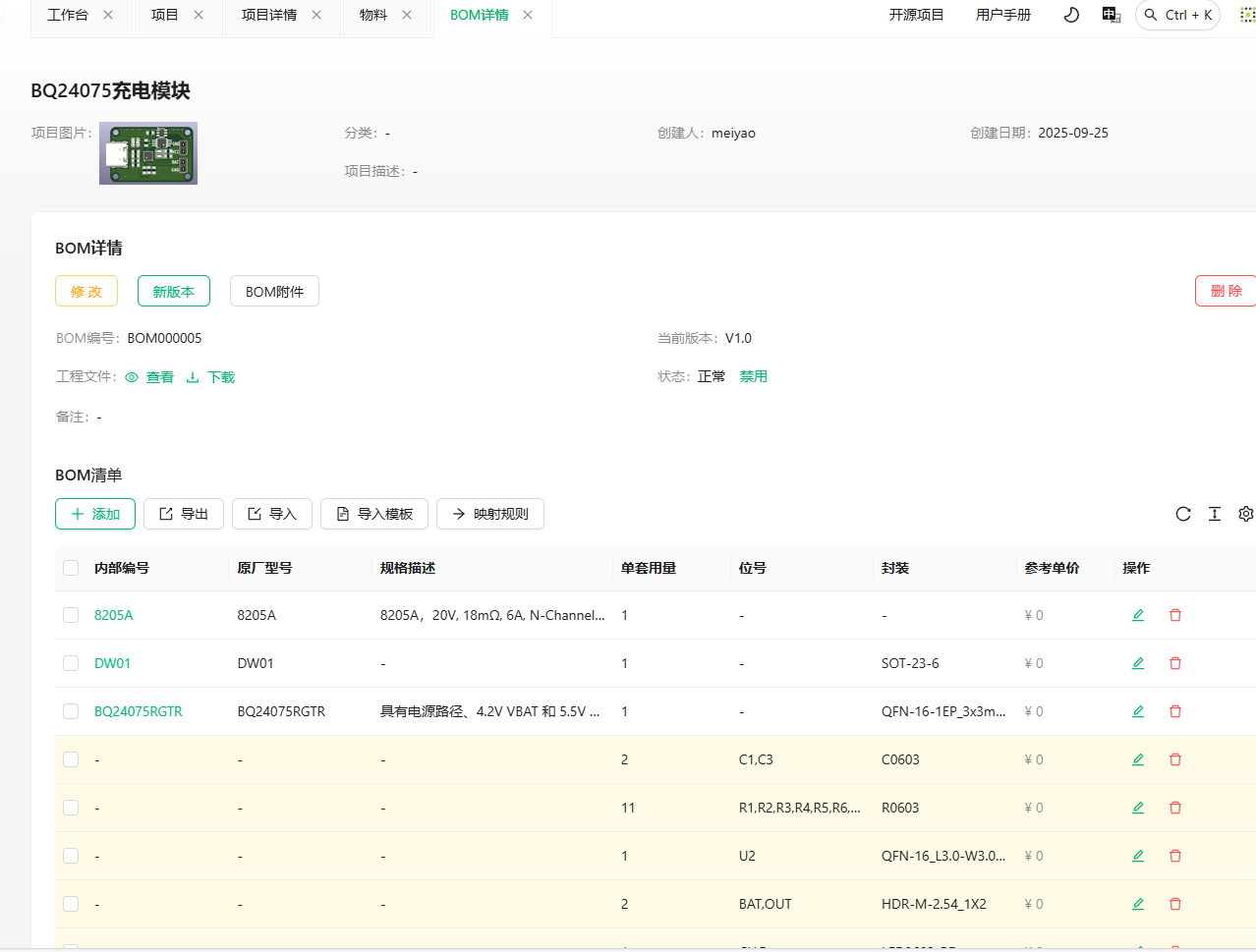1256x952 pixels.
Task: Click the project thumbnail image
Action: coord(148,153)
